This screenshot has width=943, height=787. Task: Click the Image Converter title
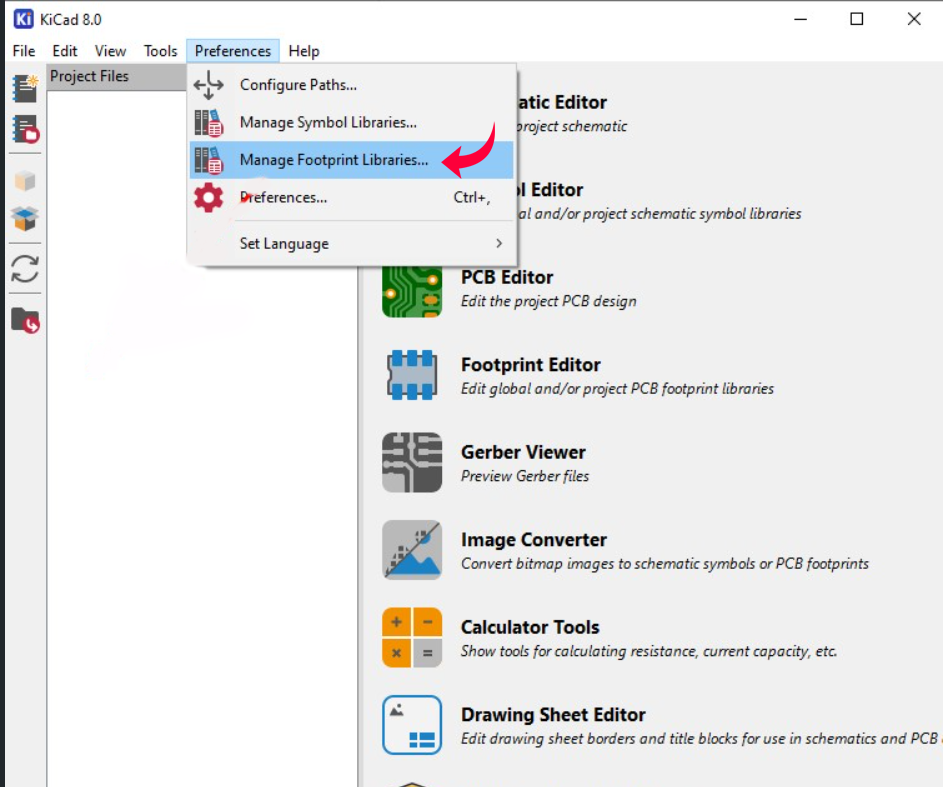[x=533, y=540]
